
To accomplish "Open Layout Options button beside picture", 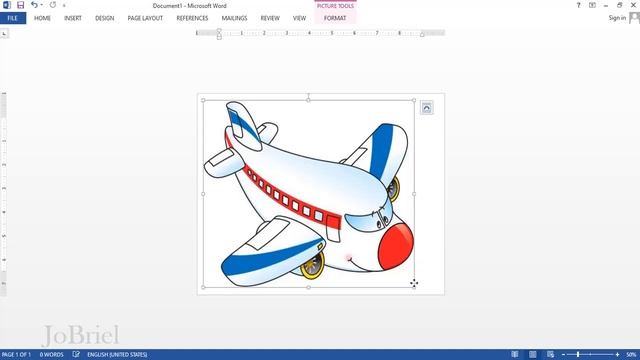I will (x=427, y=108).
